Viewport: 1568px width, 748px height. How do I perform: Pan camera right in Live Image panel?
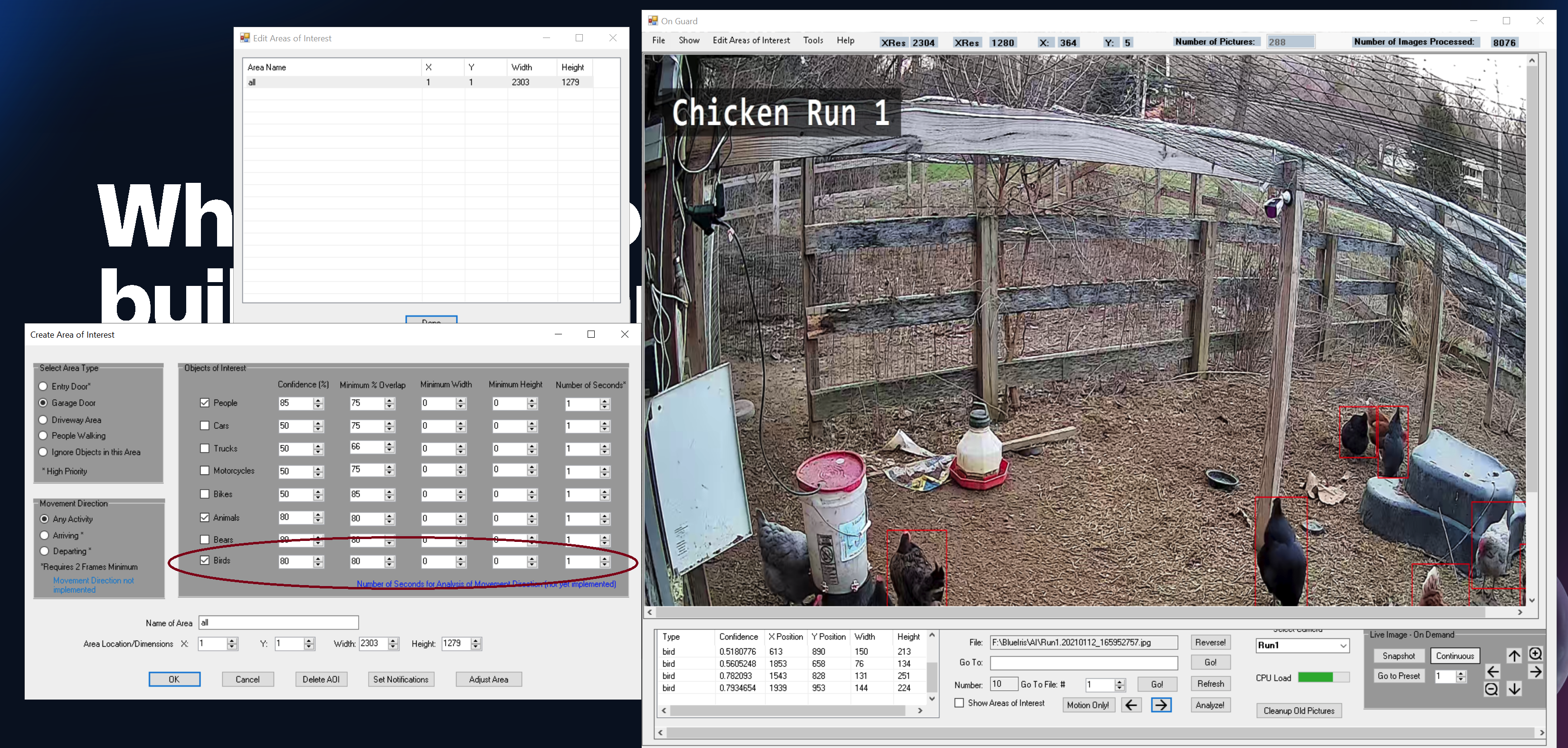point(1535,672)
